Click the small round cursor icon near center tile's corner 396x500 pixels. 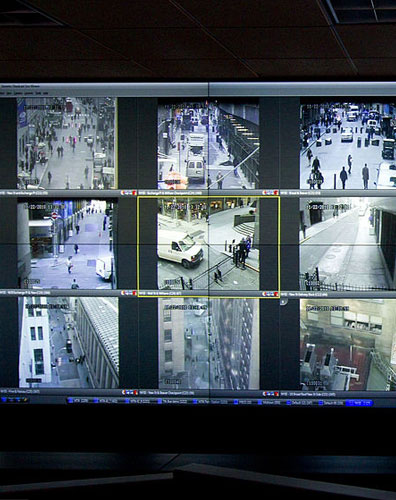(x=283, y=302)
